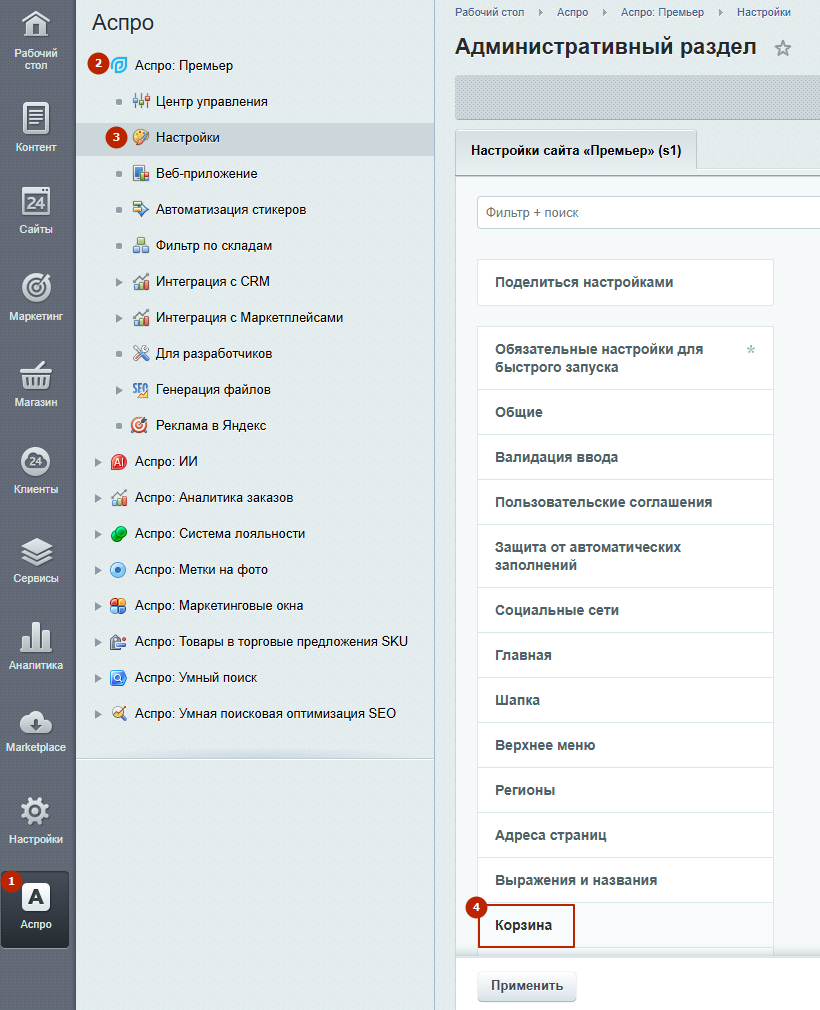This screenshot has height=1010, width=820.
Task: Open the Регионы settings section
Action: tap(625, 790)
